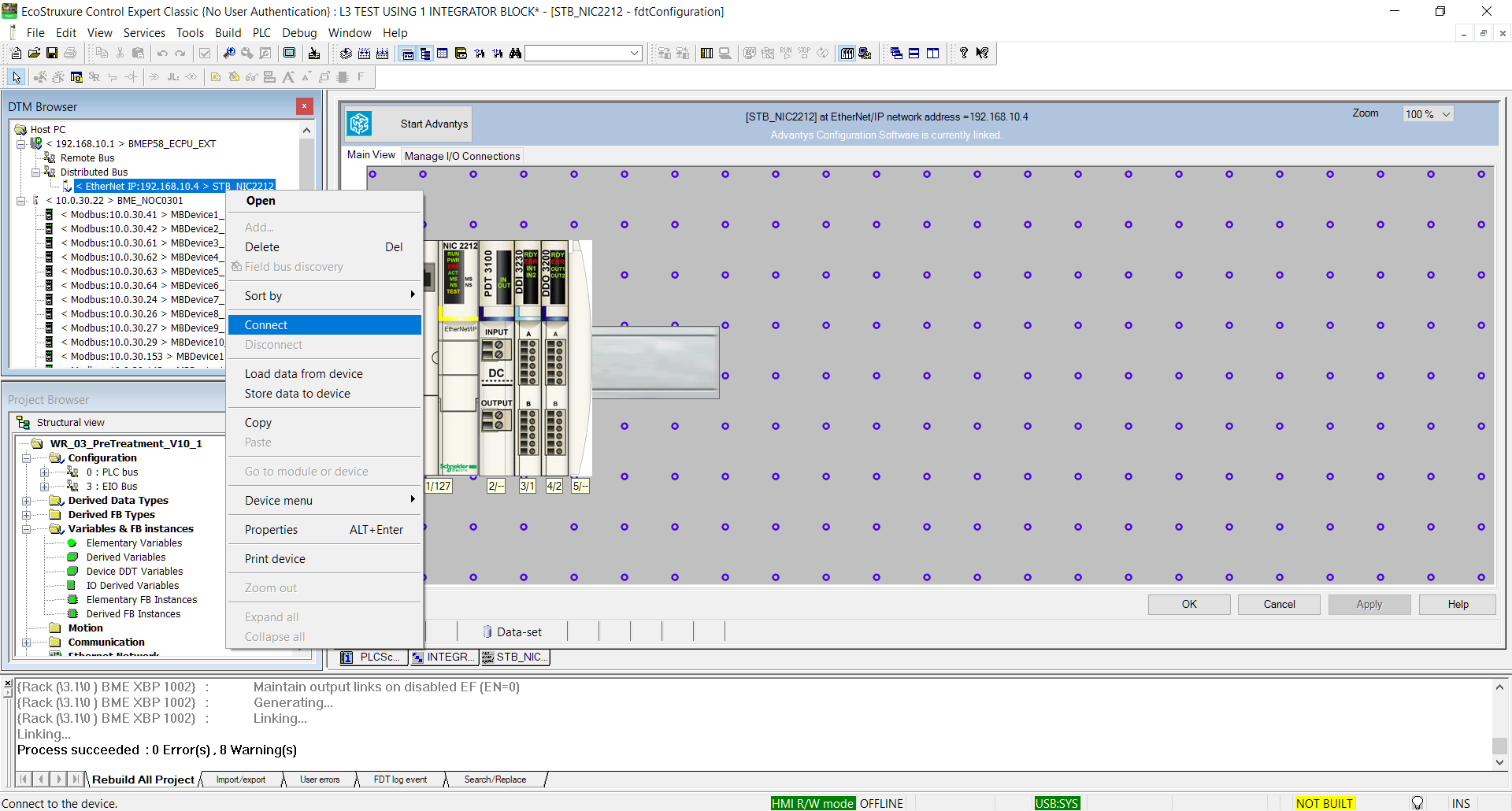This screenshot has width=1512, height=811.
Task: Select Elementary Variables in Project Browser
Action: point(134,543)
